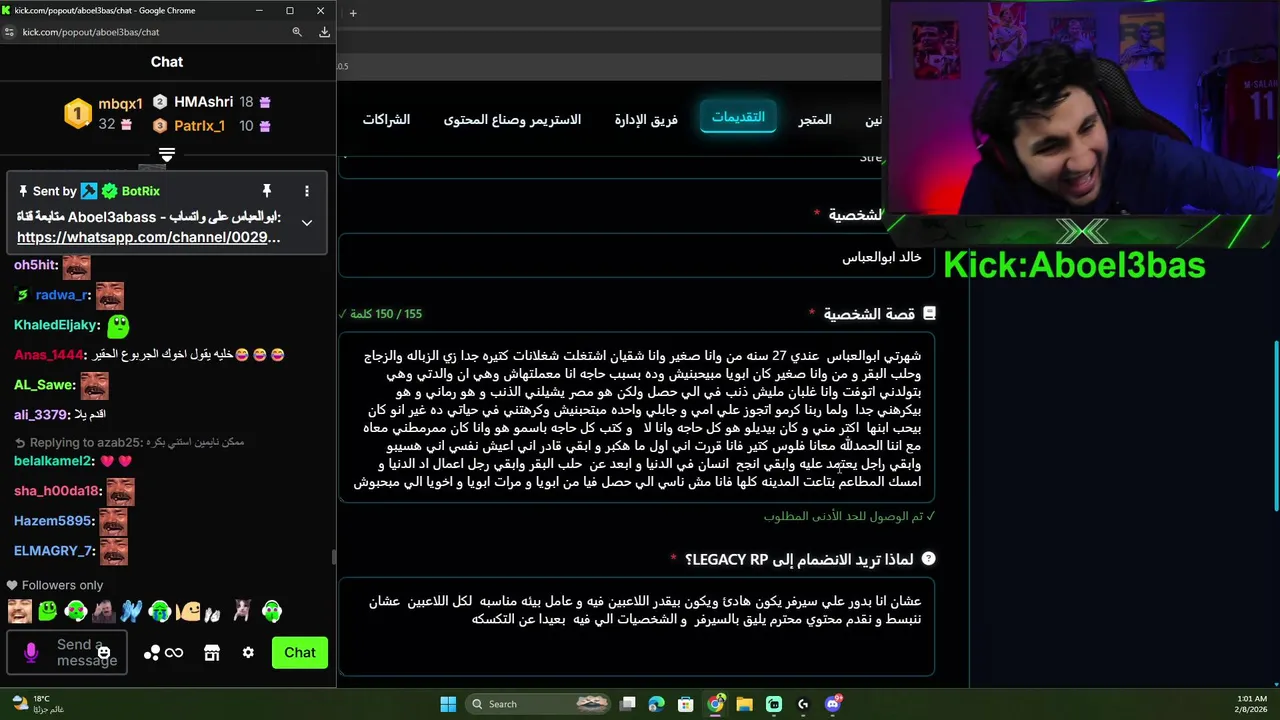
Task: Expand the leaderboard drawer handle
Action: click(167, 155)
